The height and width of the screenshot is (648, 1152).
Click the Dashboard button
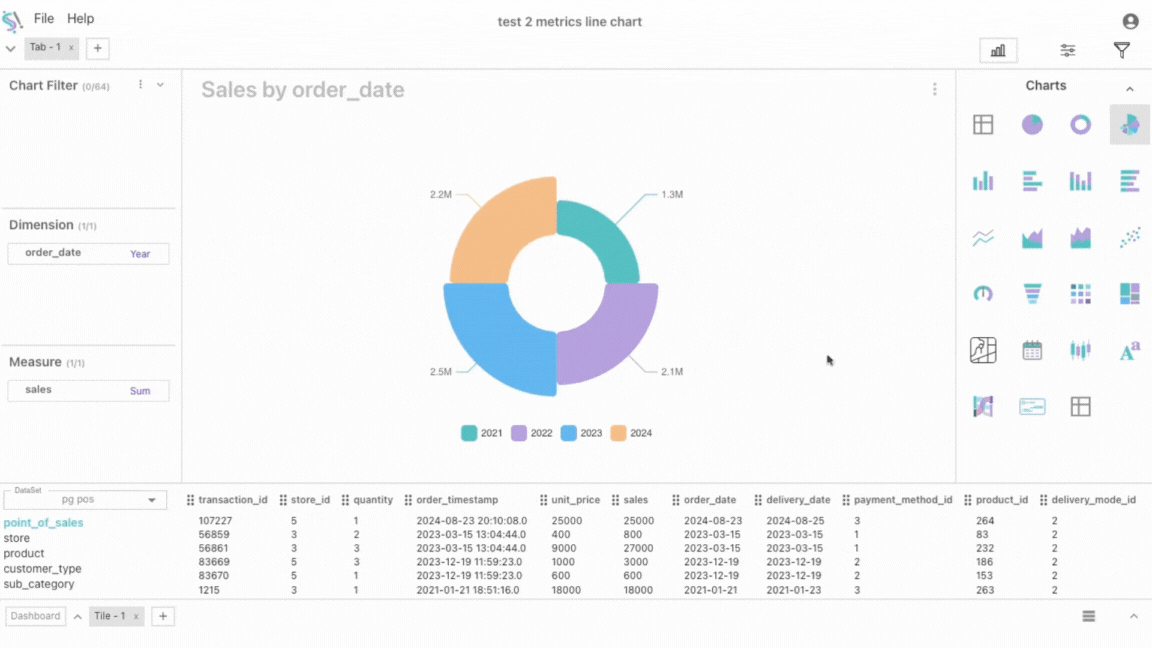[x=35, y=616]
